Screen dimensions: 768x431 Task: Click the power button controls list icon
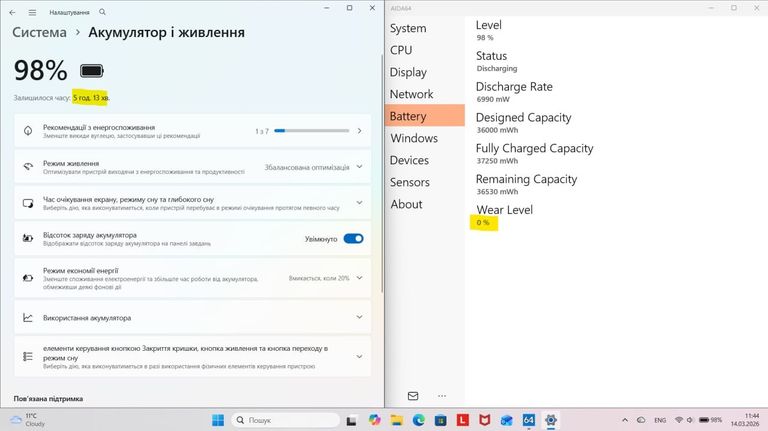pyautogui.click(x=28, y=357)
